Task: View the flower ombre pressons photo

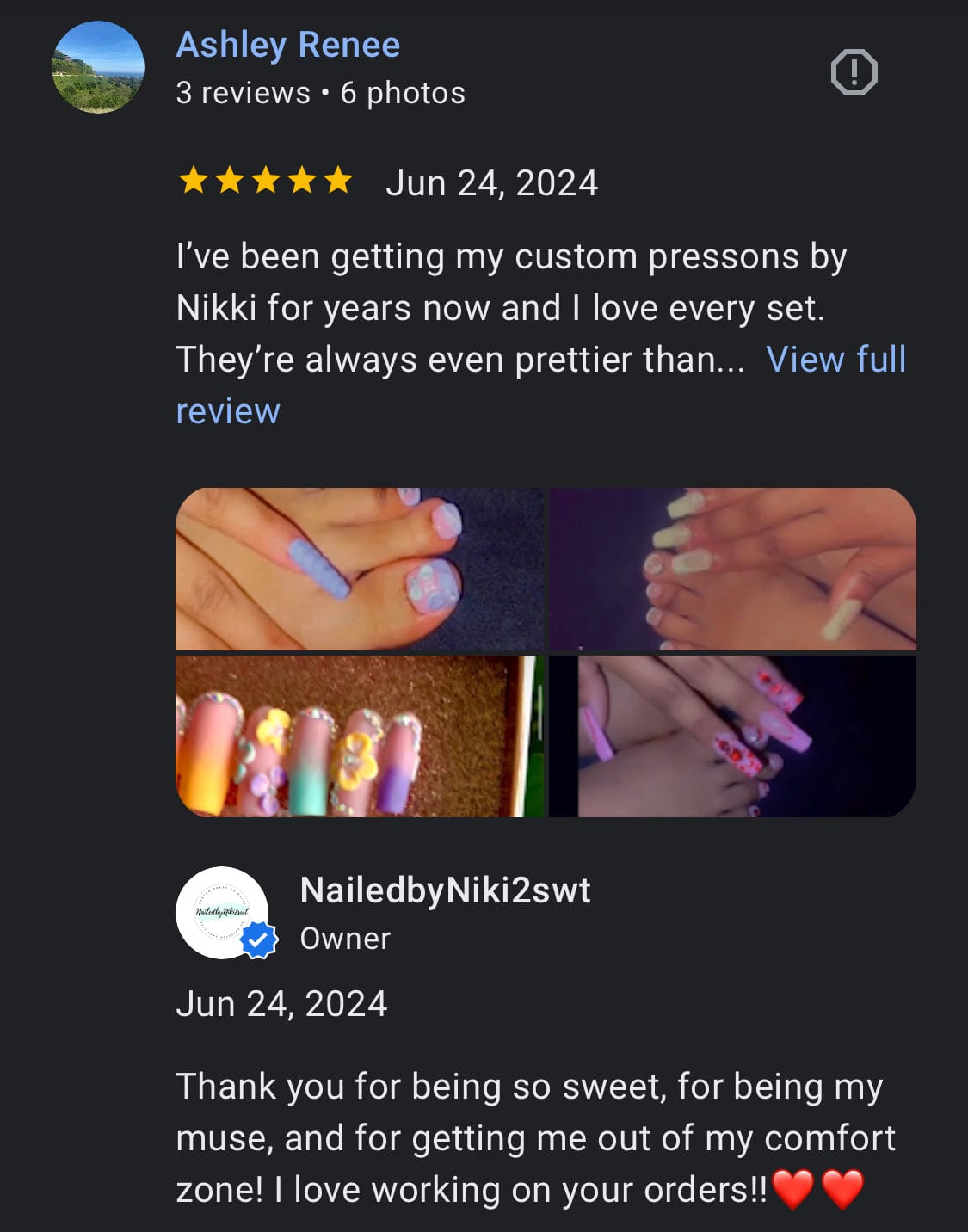Action: coord(359,736)
